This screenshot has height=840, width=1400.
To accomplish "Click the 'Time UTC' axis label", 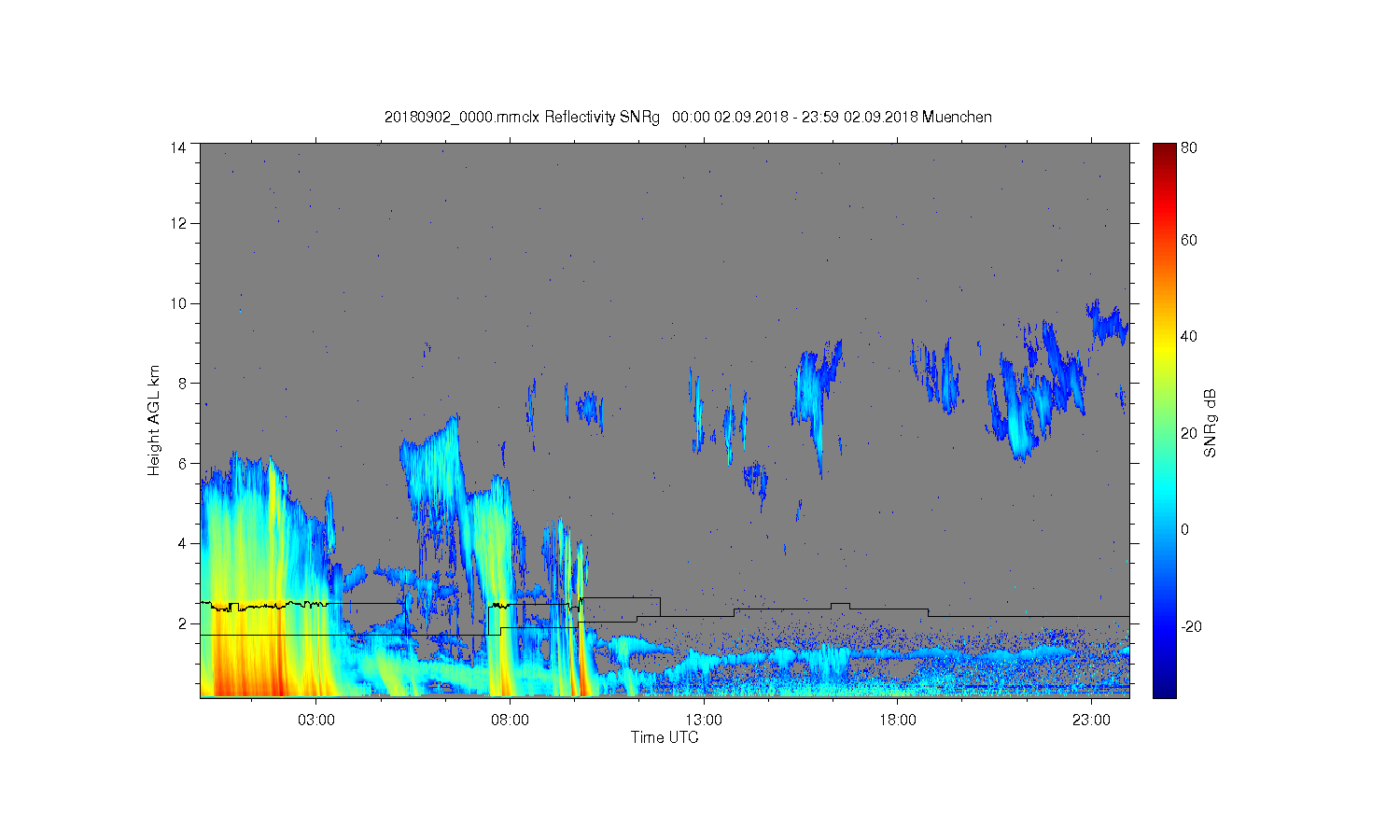I will [665, 737].
